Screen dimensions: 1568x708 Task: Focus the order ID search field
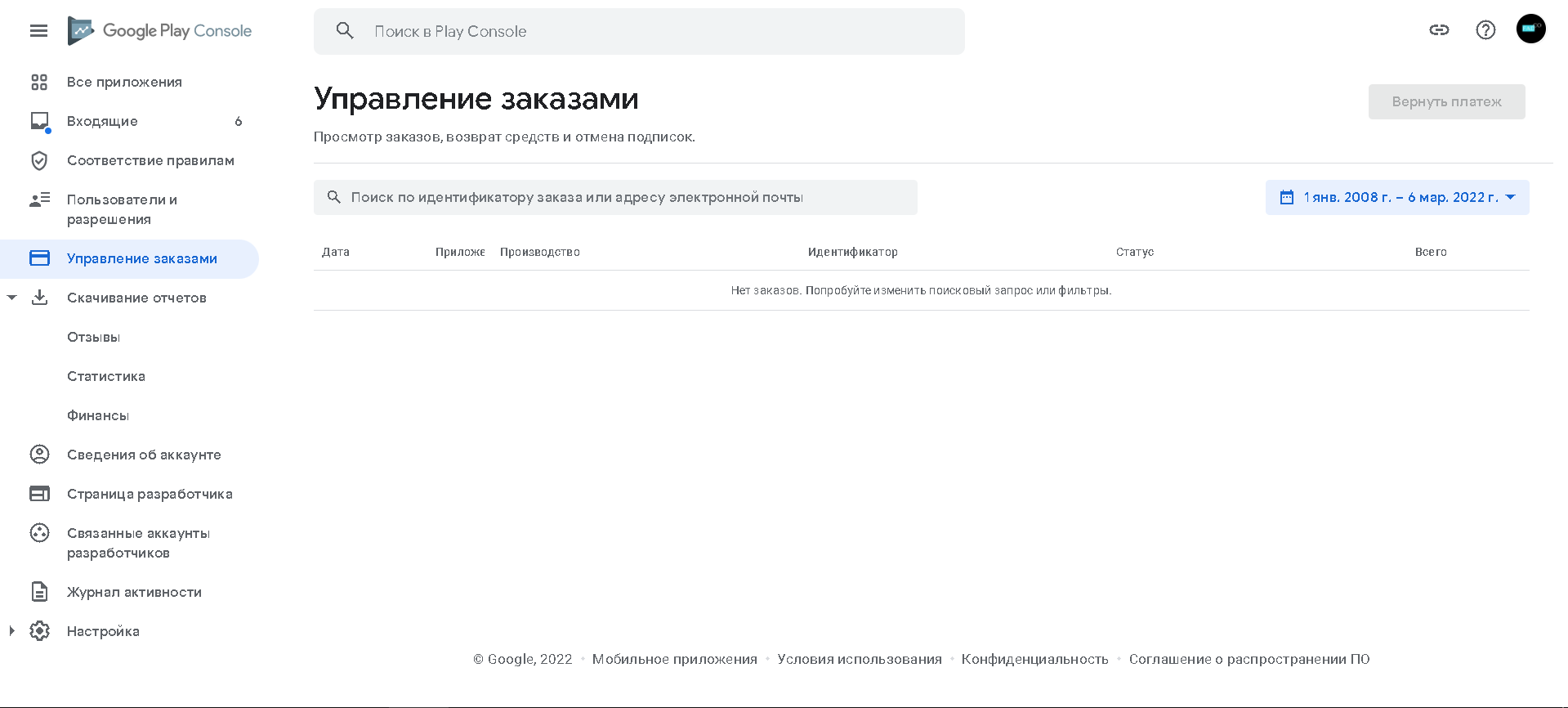(615, 197)
